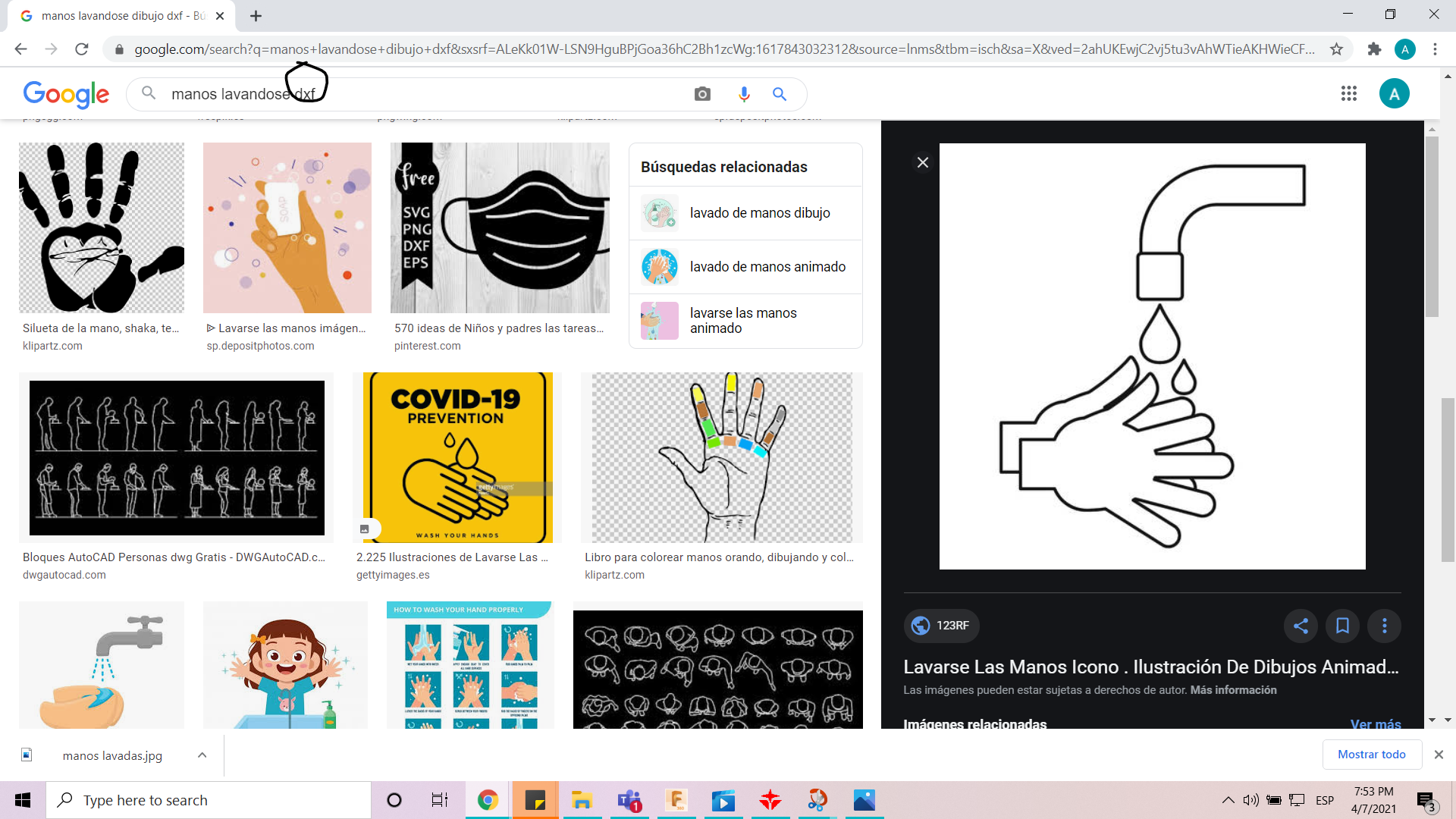Click the Google Images search icon
The height and width of the screenshot is (819, 1456).
tap(704, 94)
